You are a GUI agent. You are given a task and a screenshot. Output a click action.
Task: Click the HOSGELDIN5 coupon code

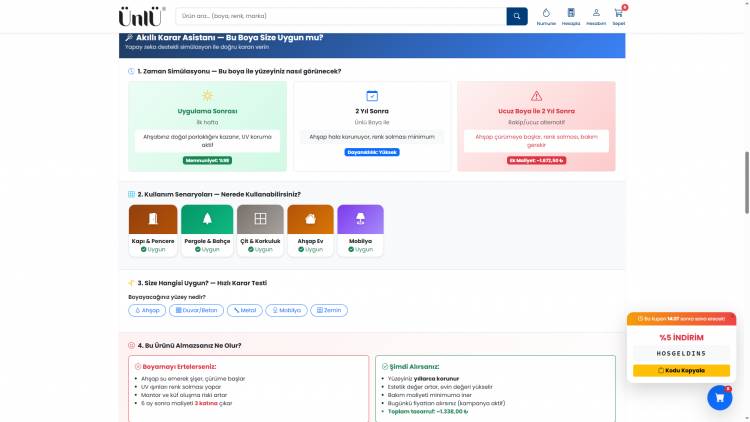click(x=681, y=354)
